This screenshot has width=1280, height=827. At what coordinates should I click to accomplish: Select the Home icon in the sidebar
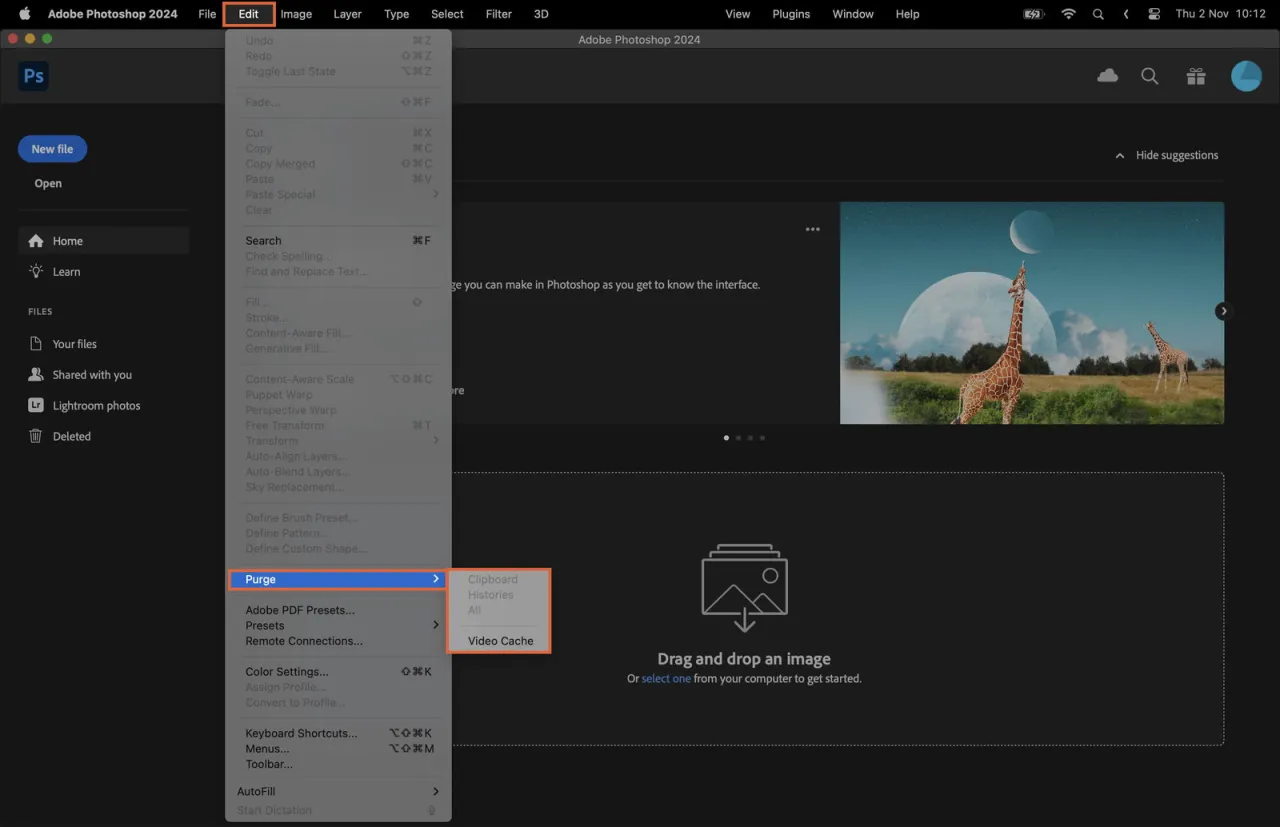coord(37,240)
